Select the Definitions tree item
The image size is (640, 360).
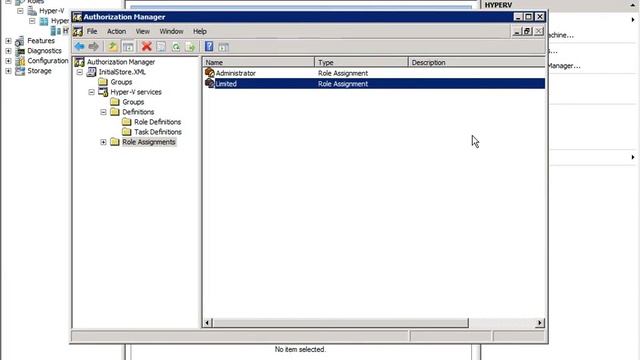(x=138, y=112)
